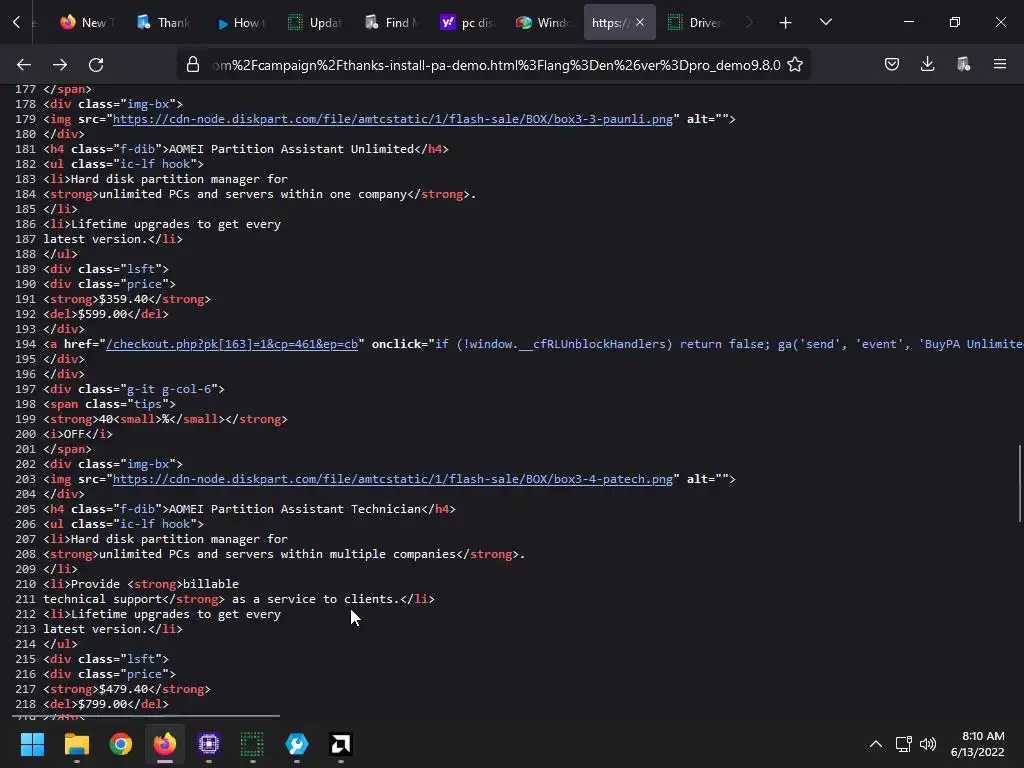Click 'latest version.' on line 187
This screenshot has width=1024, height=768.
click(95, 239)
